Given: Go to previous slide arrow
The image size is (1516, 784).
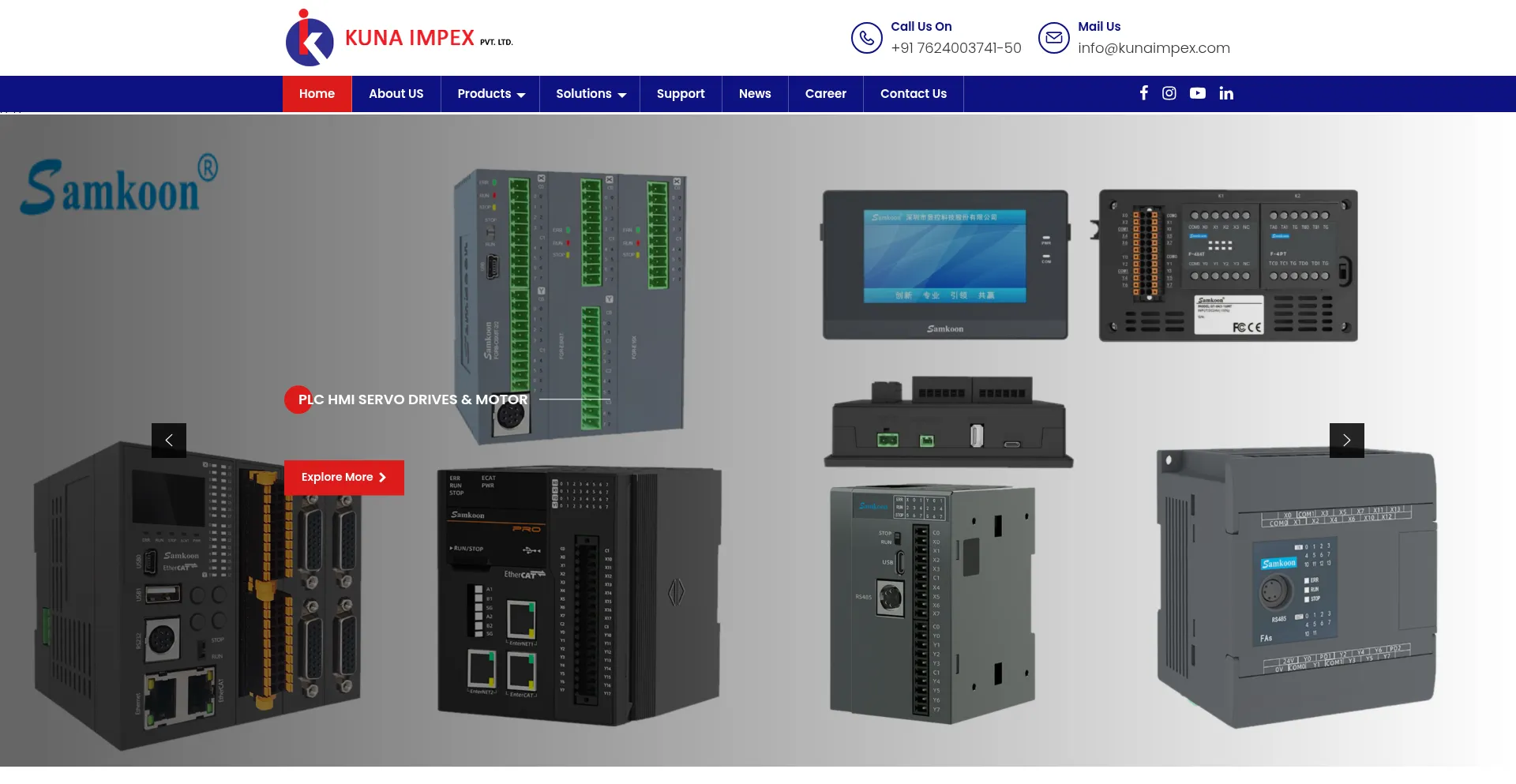Looking at the screenshot, I should 169,441.
